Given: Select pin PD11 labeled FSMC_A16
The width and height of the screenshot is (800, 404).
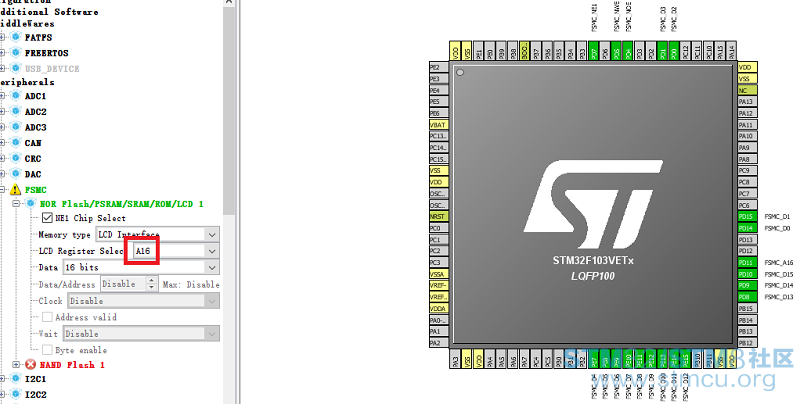Looking at the screenshot, I should [747, 263].
